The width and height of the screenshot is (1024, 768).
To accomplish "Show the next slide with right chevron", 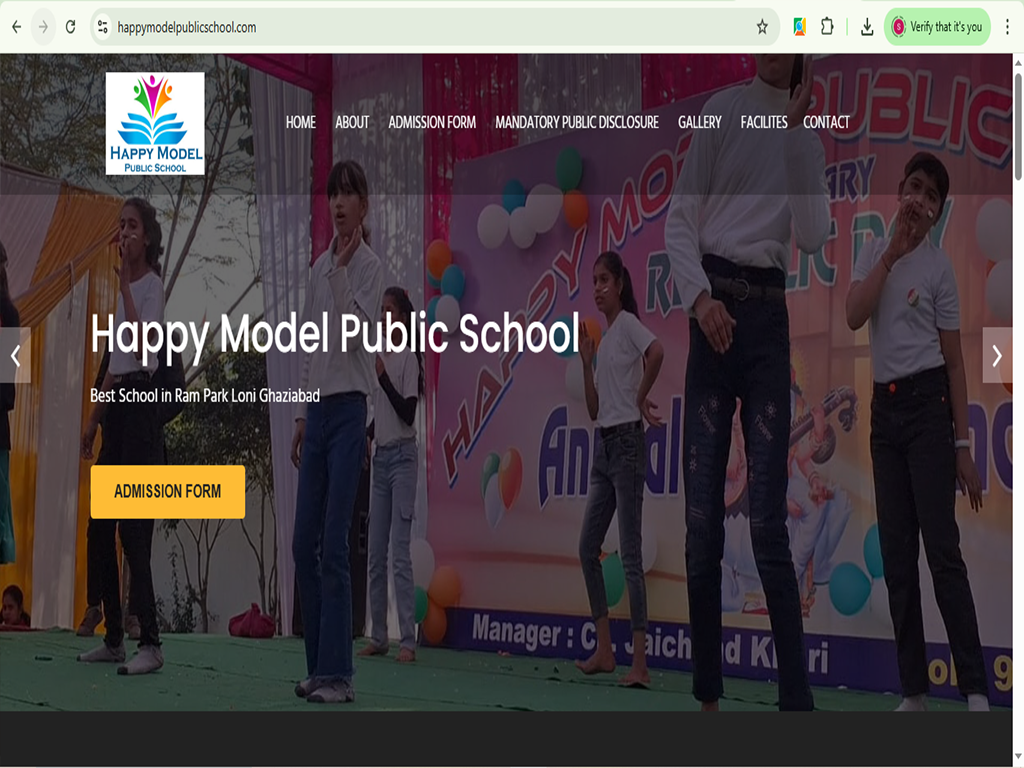I will 997,355.
